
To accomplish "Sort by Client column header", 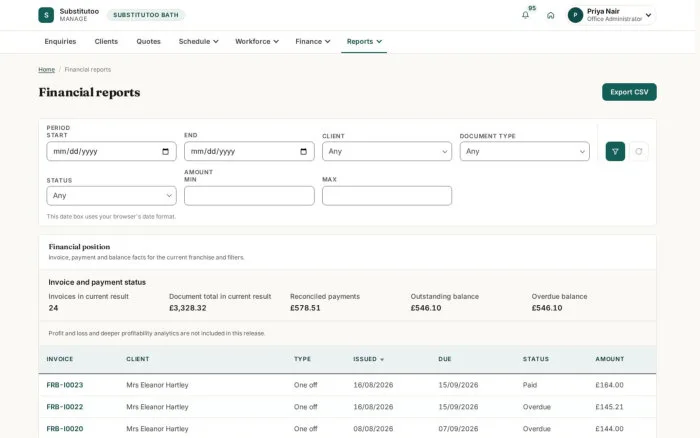I will click(138, 359).
